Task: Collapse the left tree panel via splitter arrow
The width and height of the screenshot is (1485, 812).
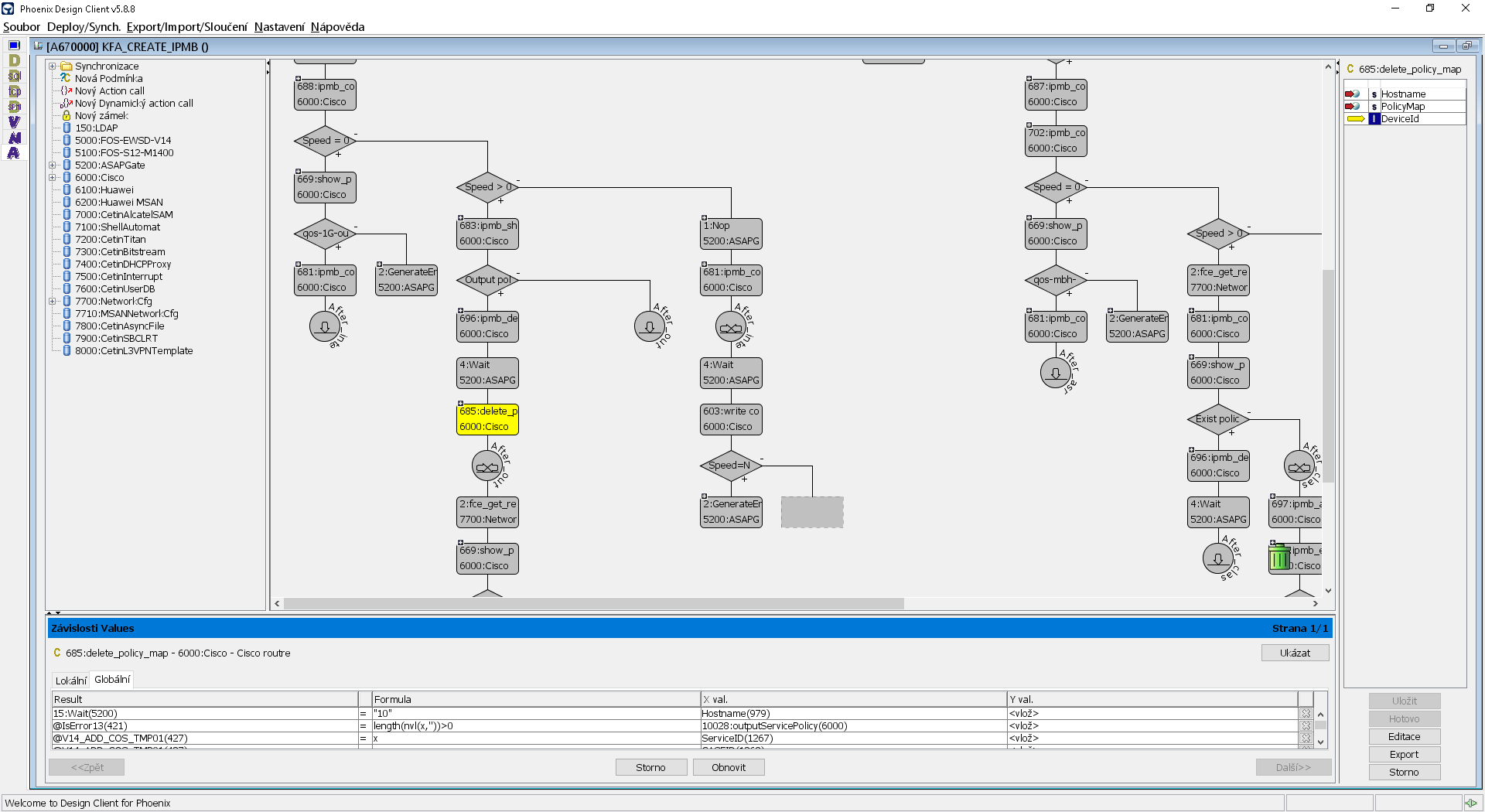Action: pos(268,63)
